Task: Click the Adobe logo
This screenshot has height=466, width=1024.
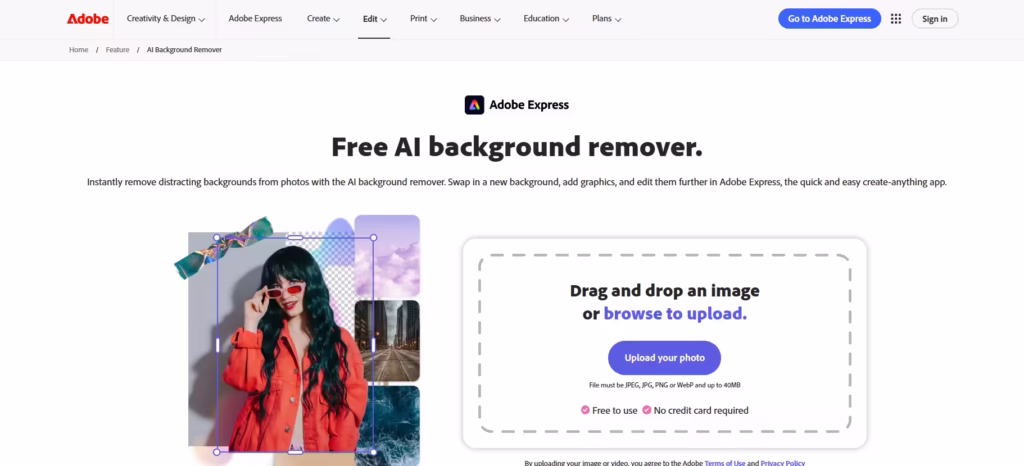Action: [88, 19]
